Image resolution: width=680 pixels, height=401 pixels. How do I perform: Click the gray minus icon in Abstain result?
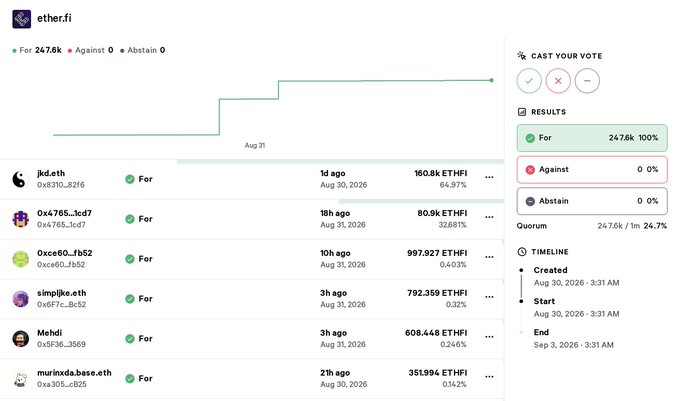click(530, 202)
